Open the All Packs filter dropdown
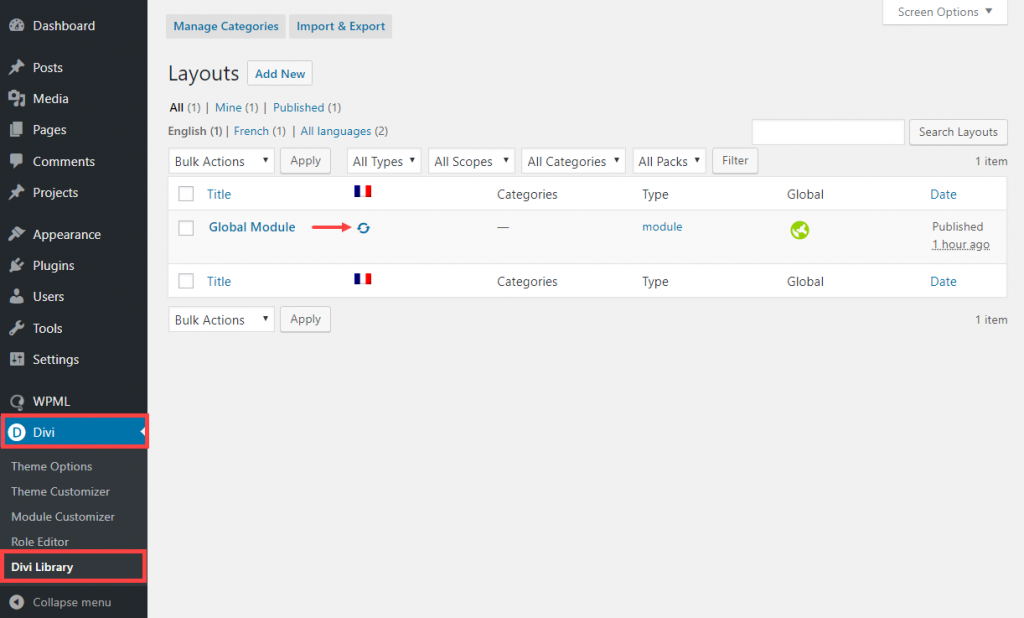This screenshot has height=618, width=1024. [x=669, y=161]
